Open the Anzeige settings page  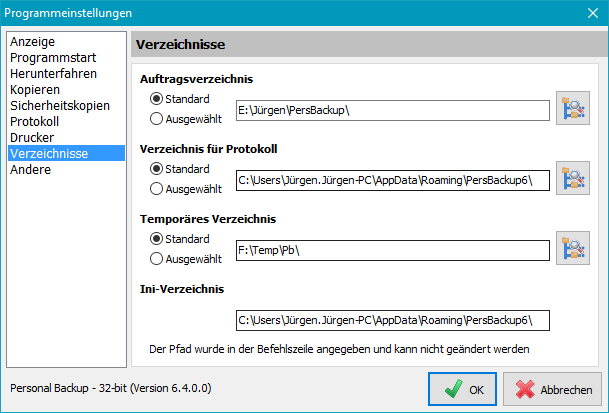point(66,42)
